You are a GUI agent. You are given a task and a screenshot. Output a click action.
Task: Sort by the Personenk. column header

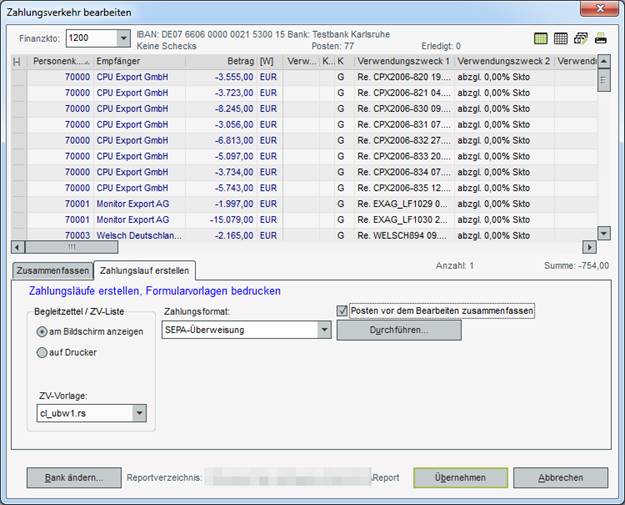click(60, 61)
